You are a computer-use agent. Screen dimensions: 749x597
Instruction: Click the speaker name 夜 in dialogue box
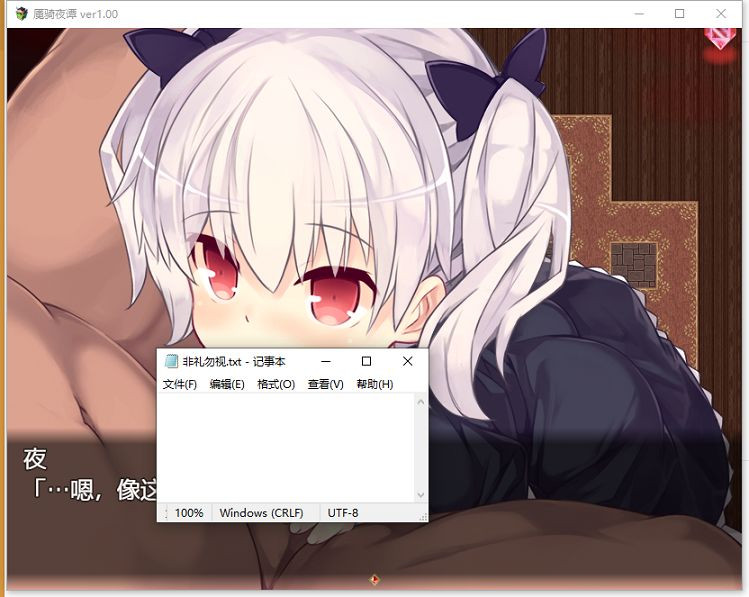point(35,459)
